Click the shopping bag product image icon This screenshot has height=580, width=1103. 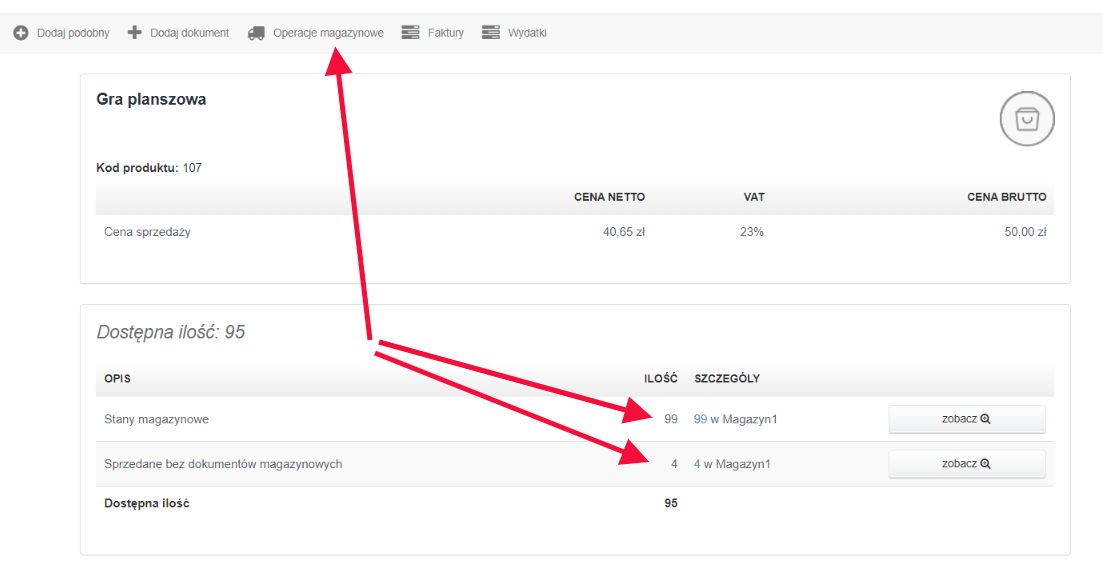(1027, 119)
